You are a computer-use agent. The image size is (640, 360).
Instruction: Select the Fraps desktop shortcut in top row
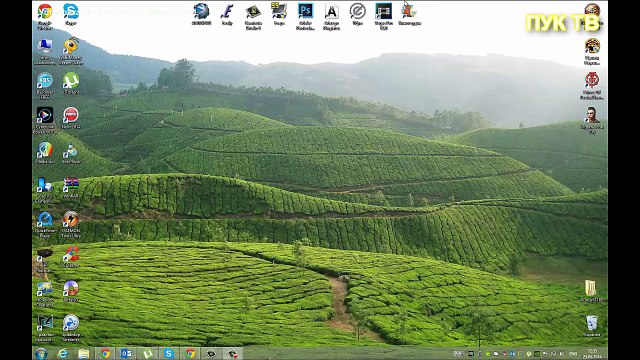pos(279,15)
